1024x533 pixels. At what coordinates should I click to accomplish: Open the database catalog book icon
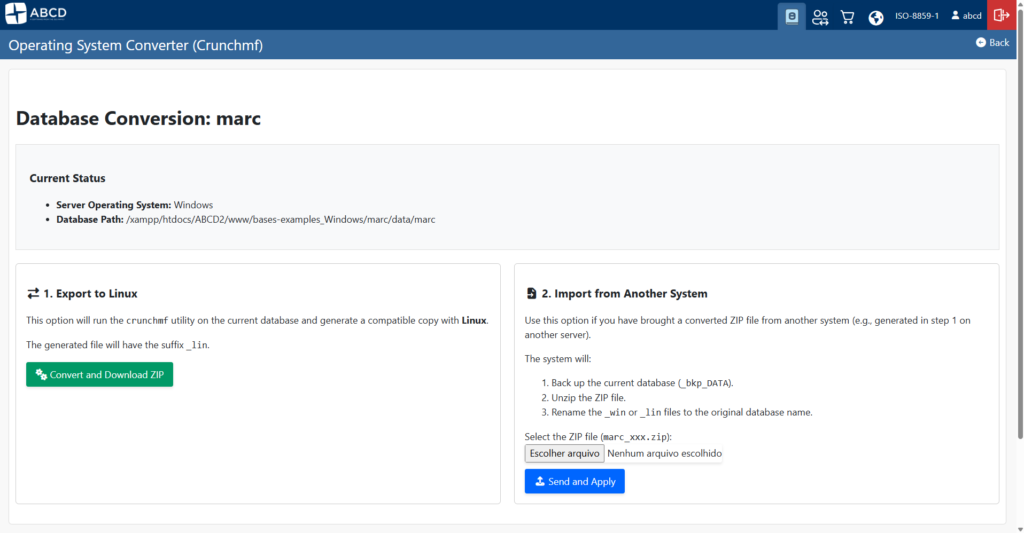pos(792,16)
